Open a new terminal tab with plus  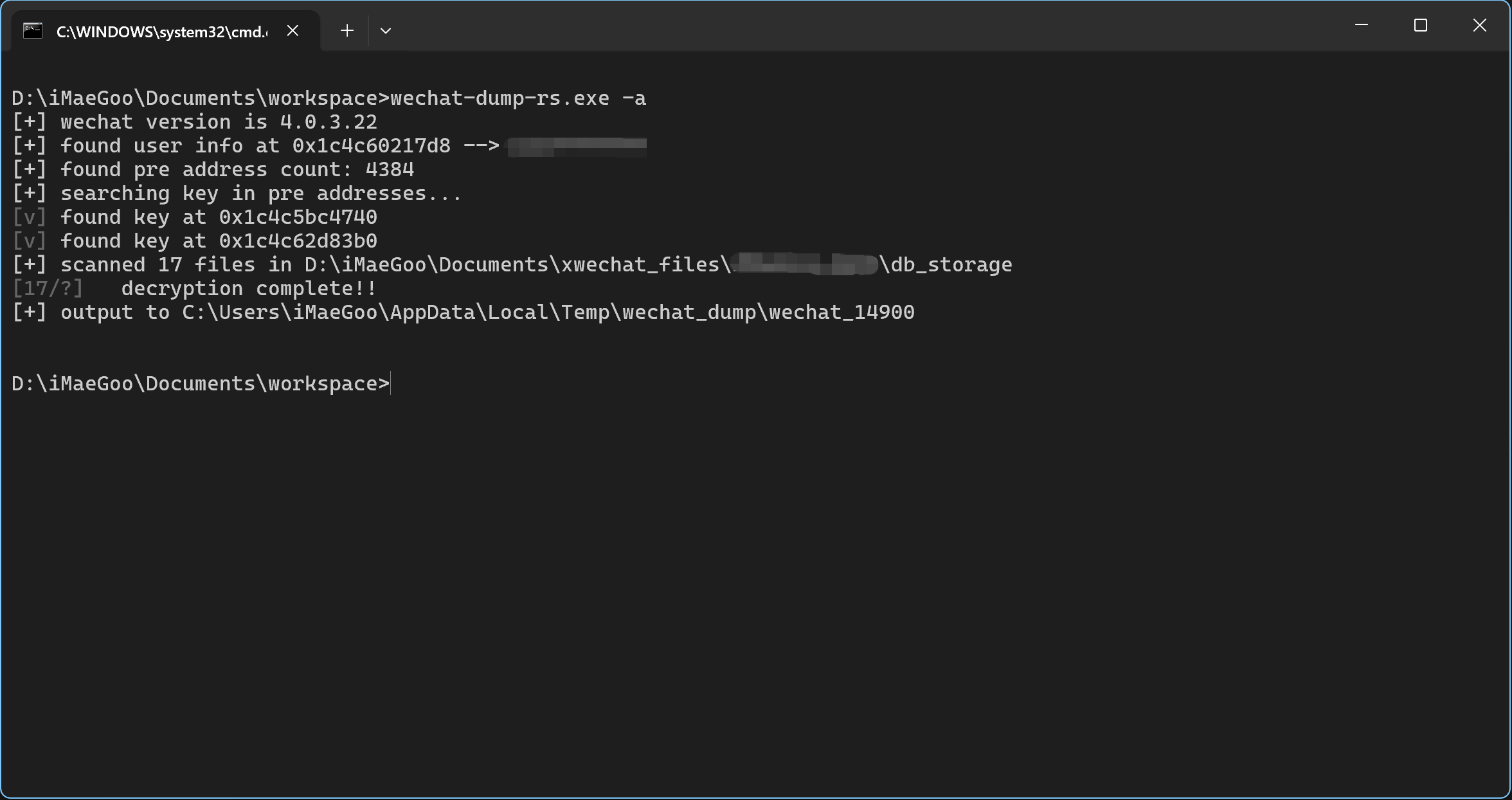347,30
